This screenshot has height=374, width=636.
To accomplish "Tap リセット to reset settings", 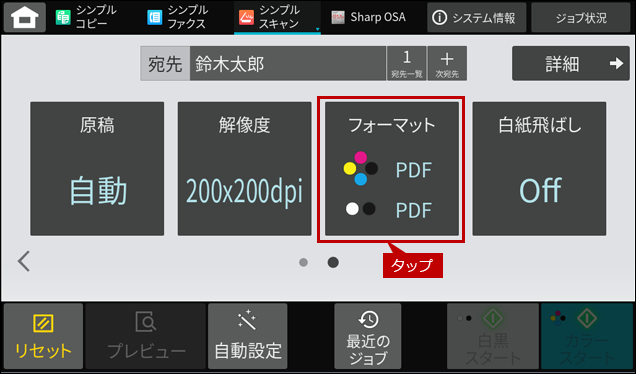I will 43,336.
